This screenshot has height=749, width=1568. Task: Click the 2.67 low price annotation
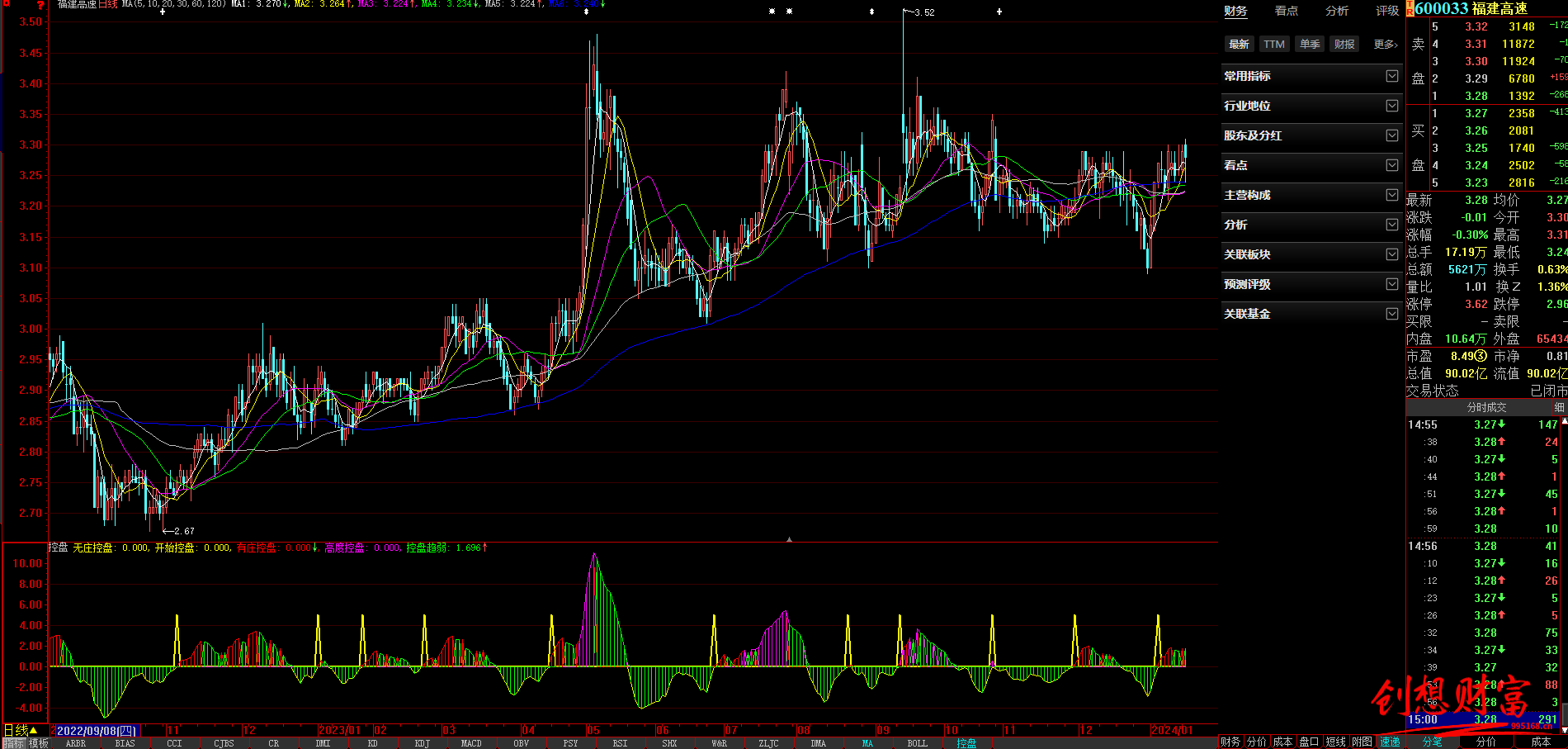click(184, 531)
